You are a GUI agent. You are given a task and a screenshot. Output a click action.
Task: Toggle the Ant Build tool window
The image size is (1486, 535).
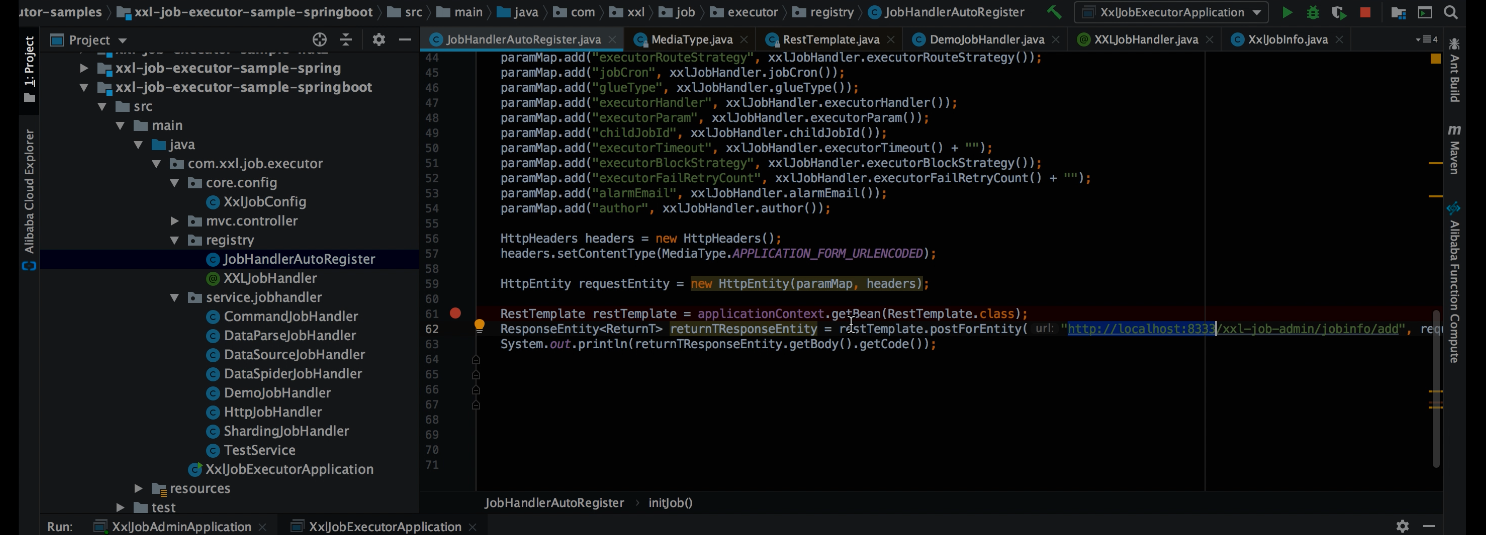pyautogui.click(x=1455, y=70)
